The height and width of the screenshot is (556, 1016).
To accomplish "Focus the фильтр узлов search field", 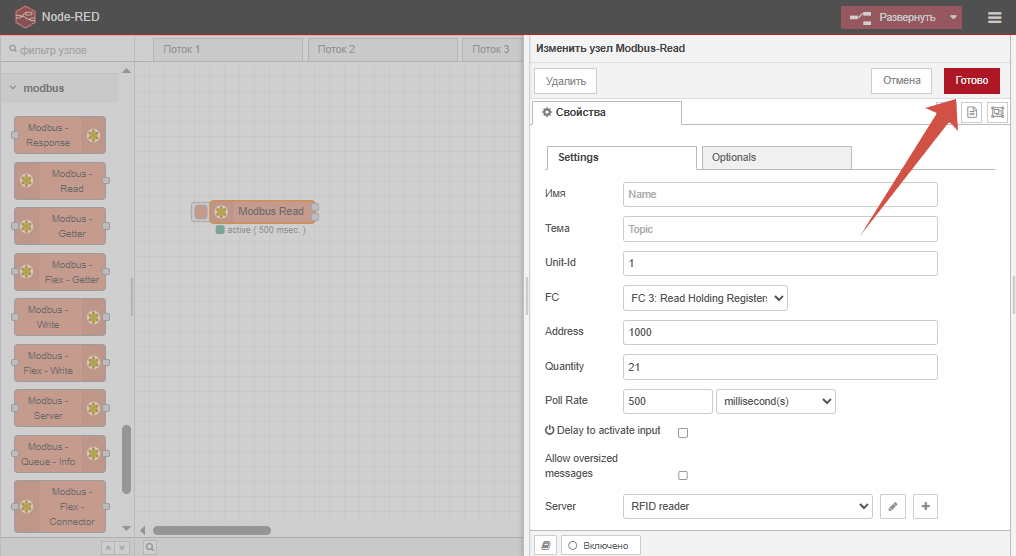I will pos(67,50).
